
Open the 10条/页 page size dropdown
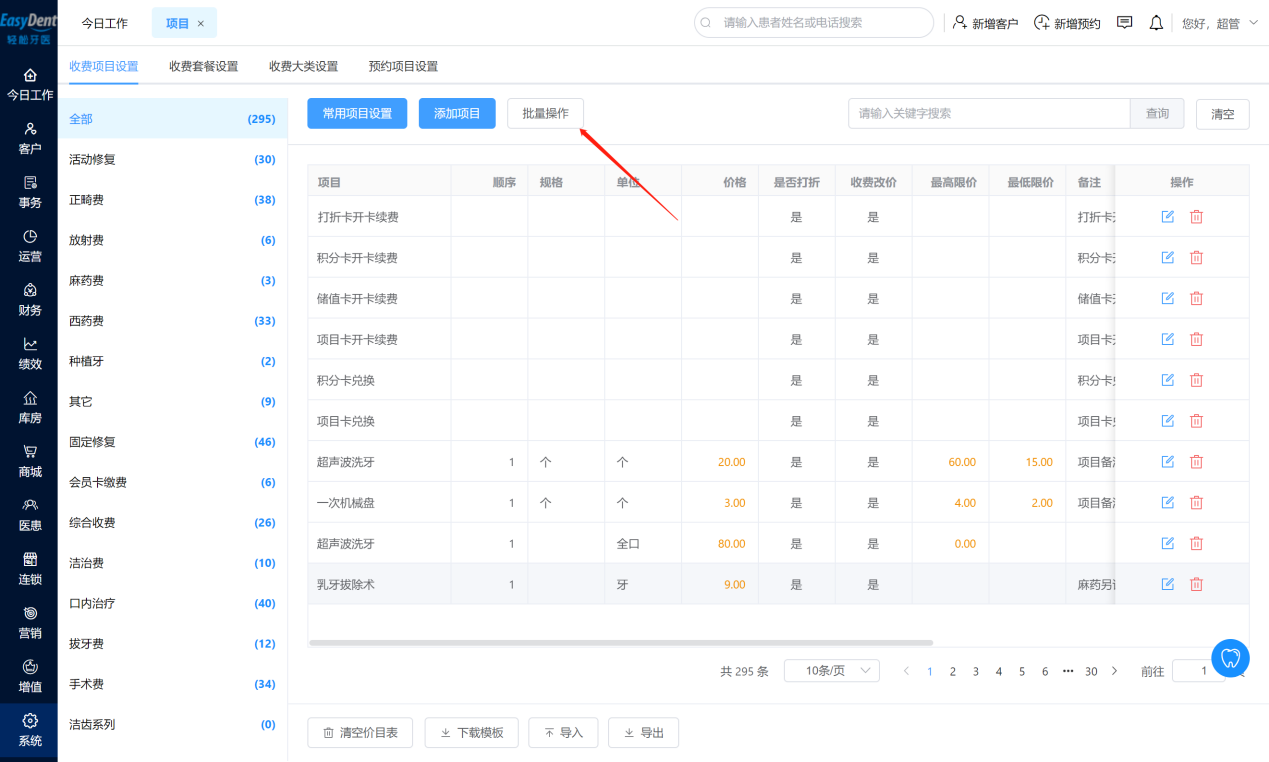coord(832,671)
